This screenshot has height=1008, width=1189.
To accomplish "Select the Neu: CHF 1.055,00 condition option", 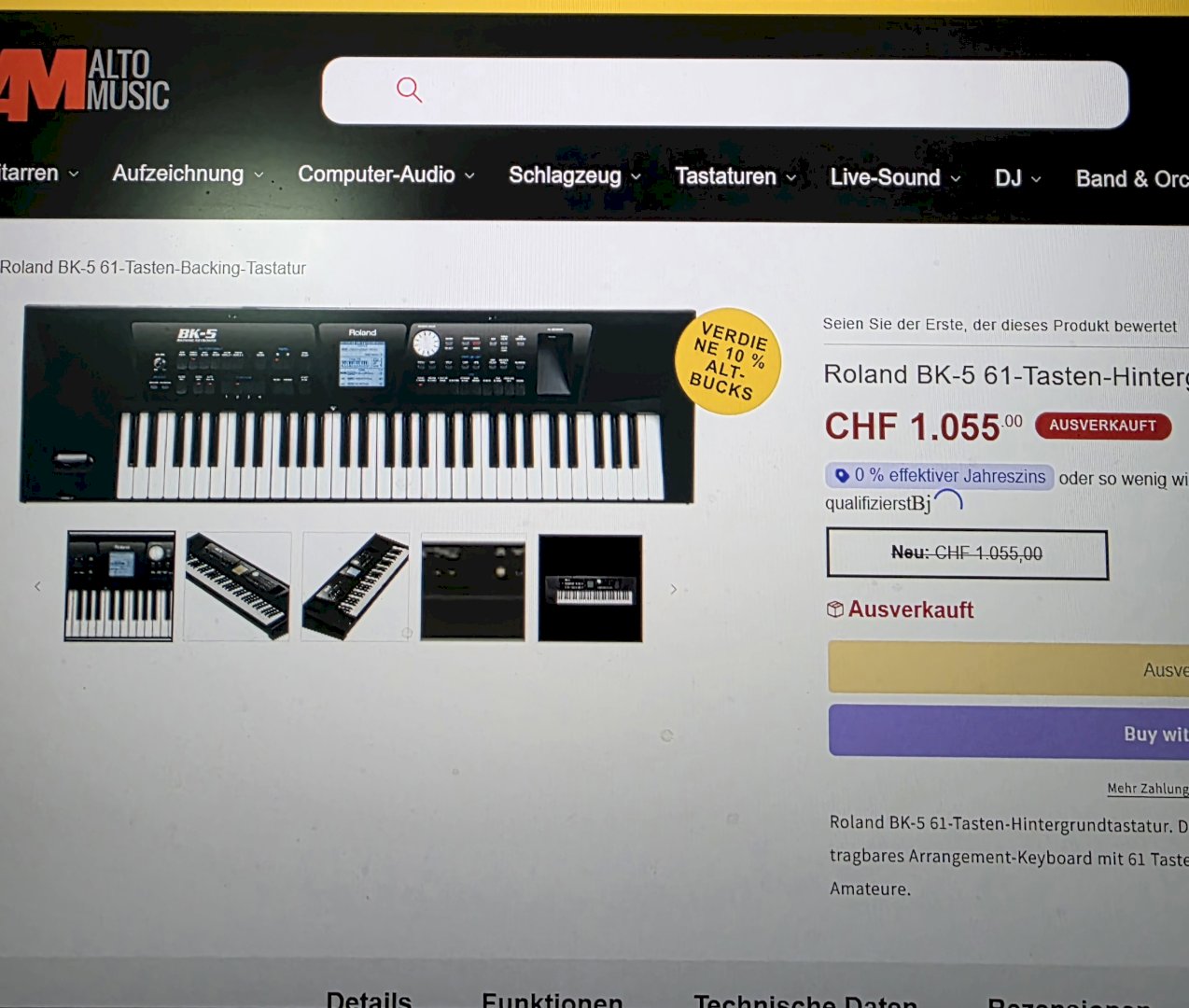I will [x=967, y=553].
